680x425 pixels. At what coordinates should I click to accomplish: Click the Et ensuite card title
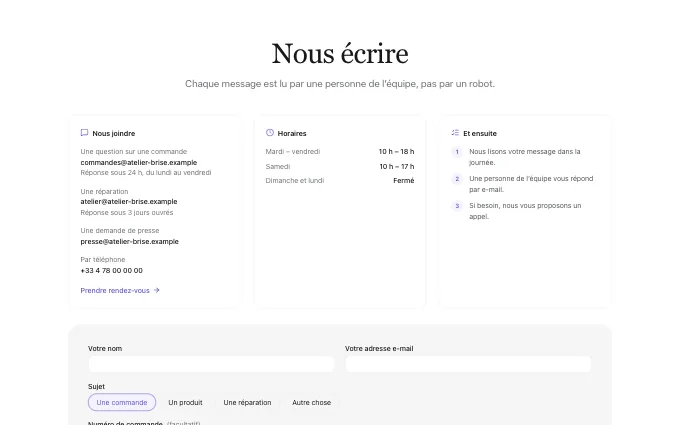[480, 134]
